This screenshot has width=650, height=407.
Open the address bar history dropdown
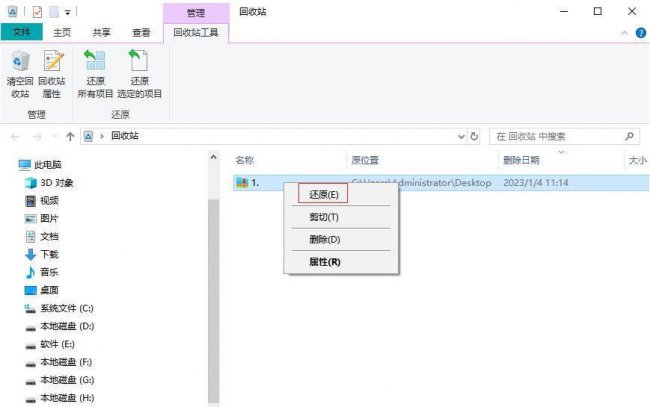(x=461, y=136)
